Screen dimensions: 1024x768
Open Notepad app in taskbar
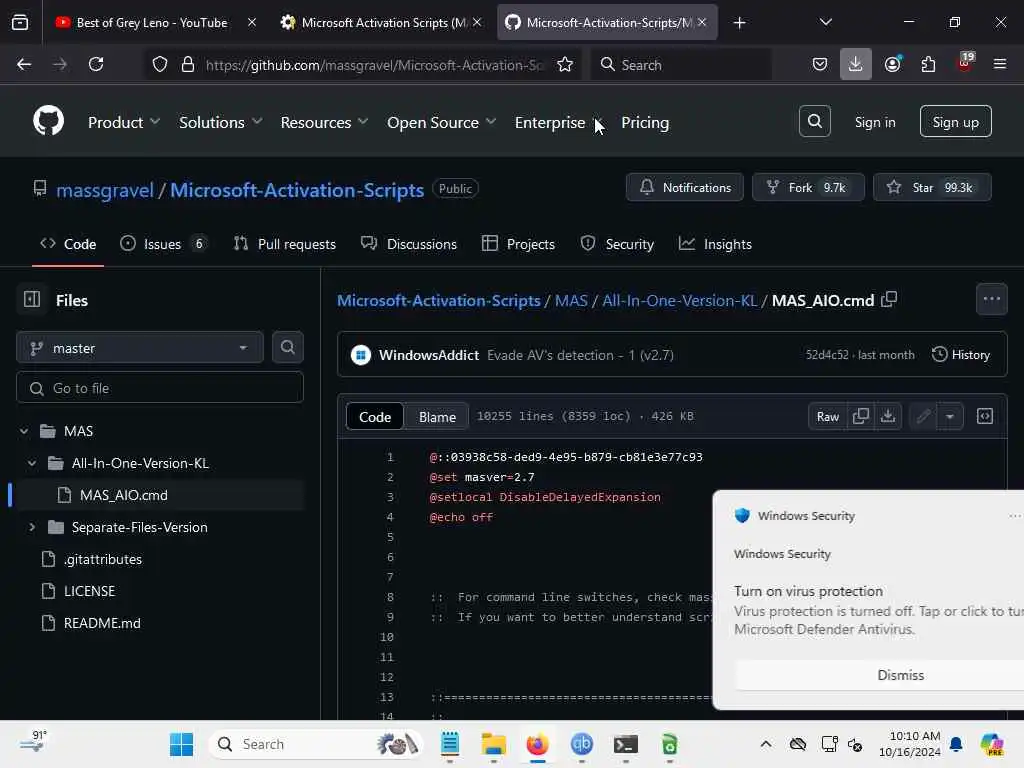(x=449, y=744)
